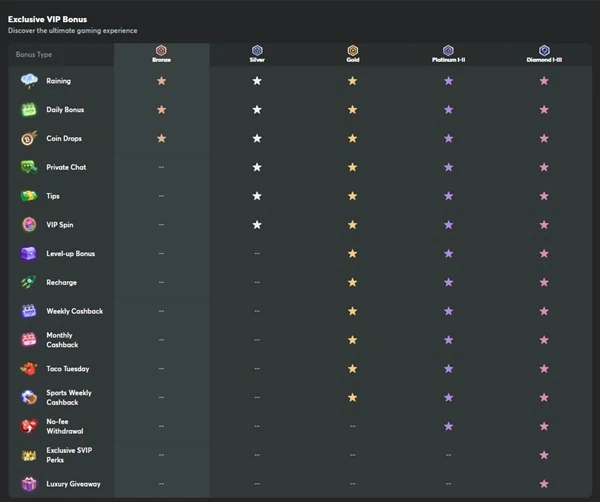Click the VIP Spin wheel icon
This screenshot has height=502, width=600.
tap(29, 225)
